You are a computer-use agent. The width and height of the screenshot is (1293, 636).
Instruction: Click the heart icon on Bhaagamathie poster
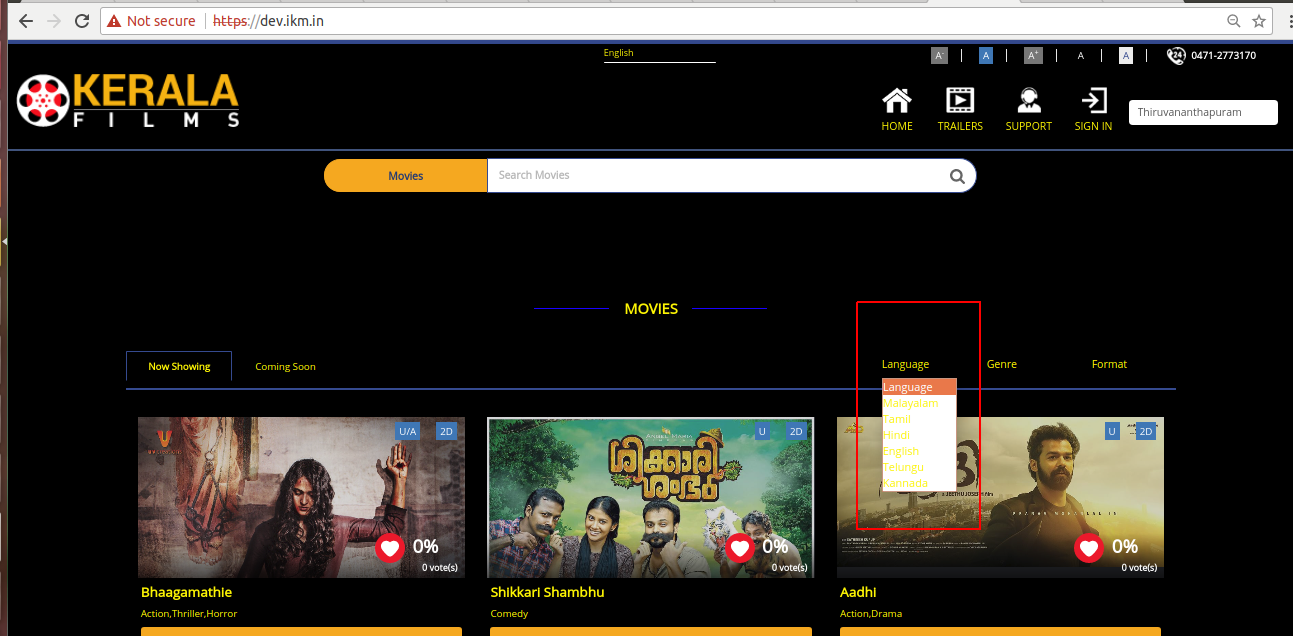tap(390, 548)
